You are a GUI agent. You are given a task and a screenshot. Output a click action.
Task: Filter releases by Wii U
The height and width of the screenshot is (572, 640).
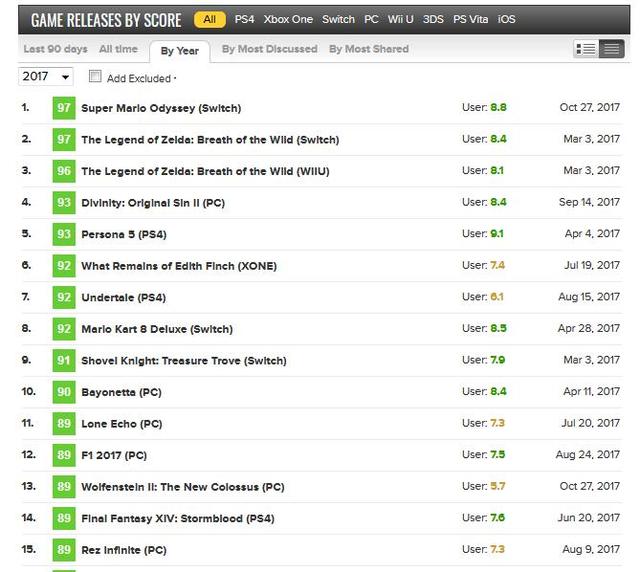[x=400, y=19]
